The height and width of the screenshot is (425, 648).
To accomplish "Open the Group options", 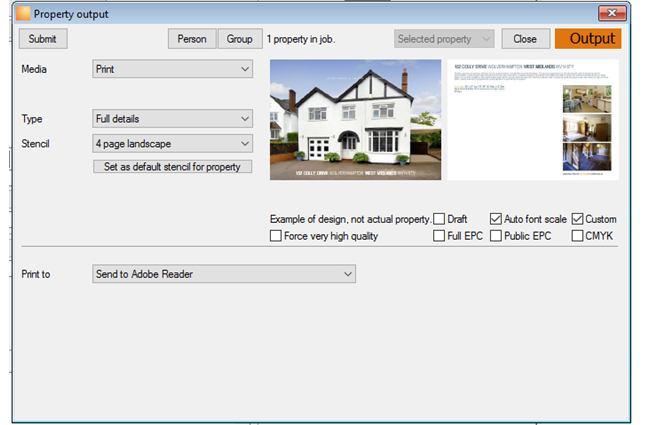I will coord(240,39).
